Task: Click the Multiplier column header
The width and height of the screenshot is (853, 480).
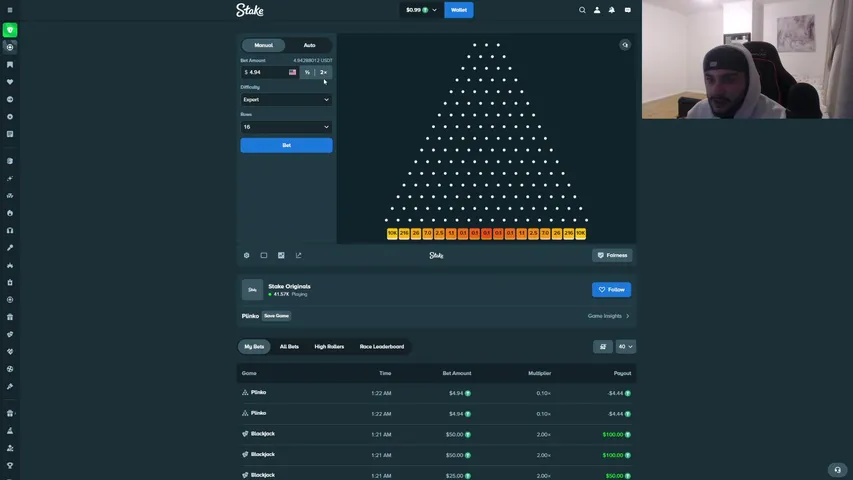Action: click(540, 373)
